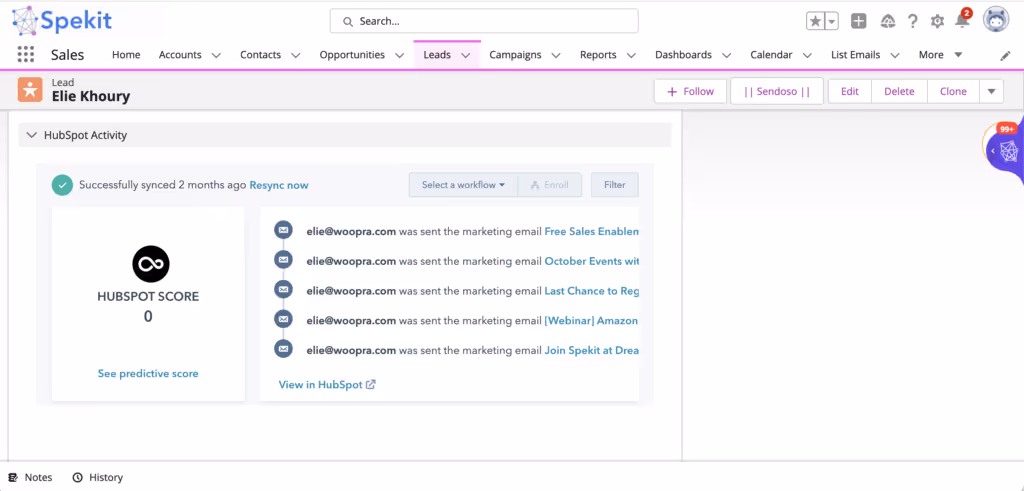Click the Spekit logo
The width and height of the screenshot is (1024, 491).
(62, 20)
